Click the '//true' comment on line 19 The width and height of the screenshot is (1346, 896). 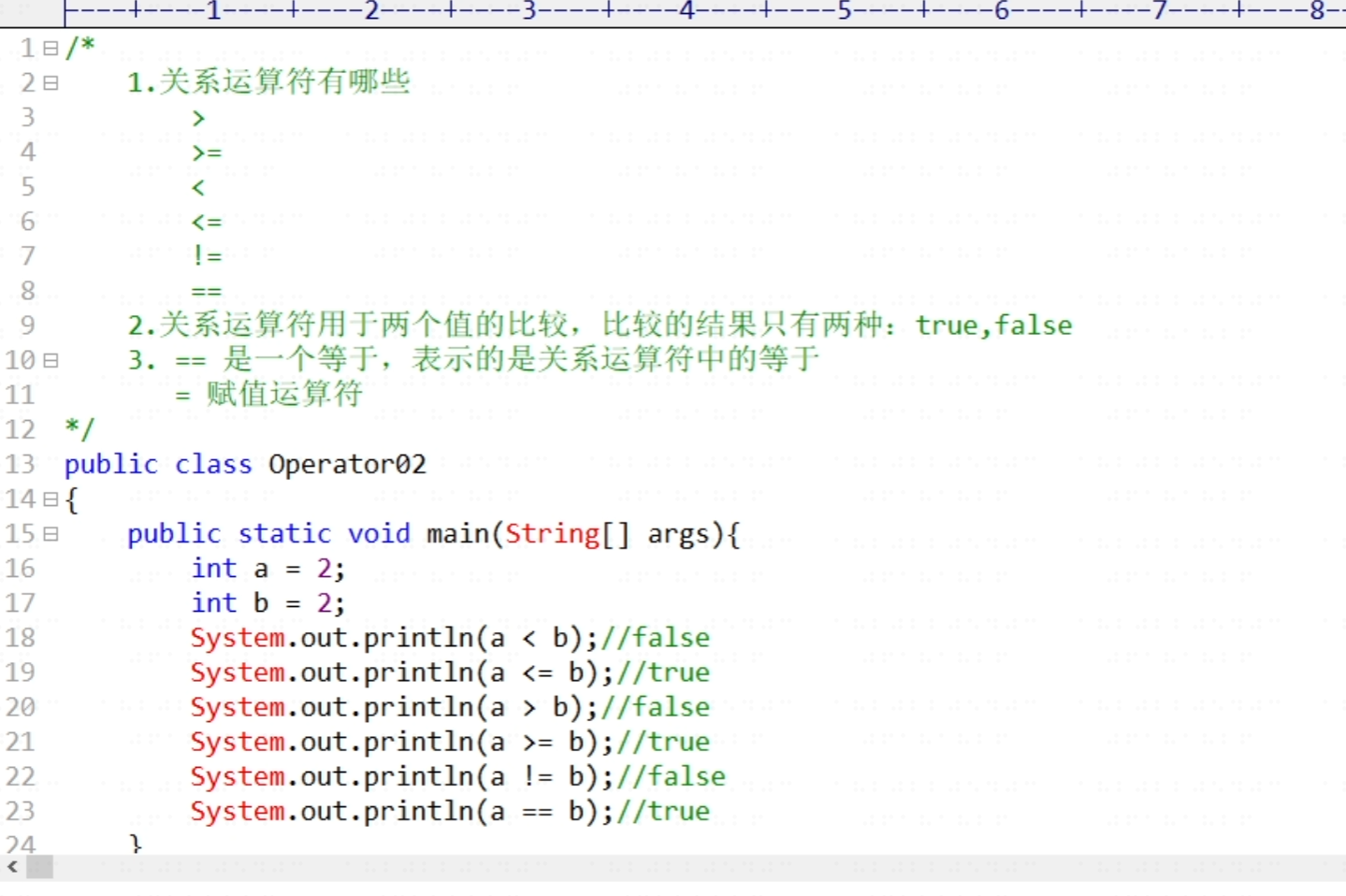pyautogui.click(x=663, y=672)
